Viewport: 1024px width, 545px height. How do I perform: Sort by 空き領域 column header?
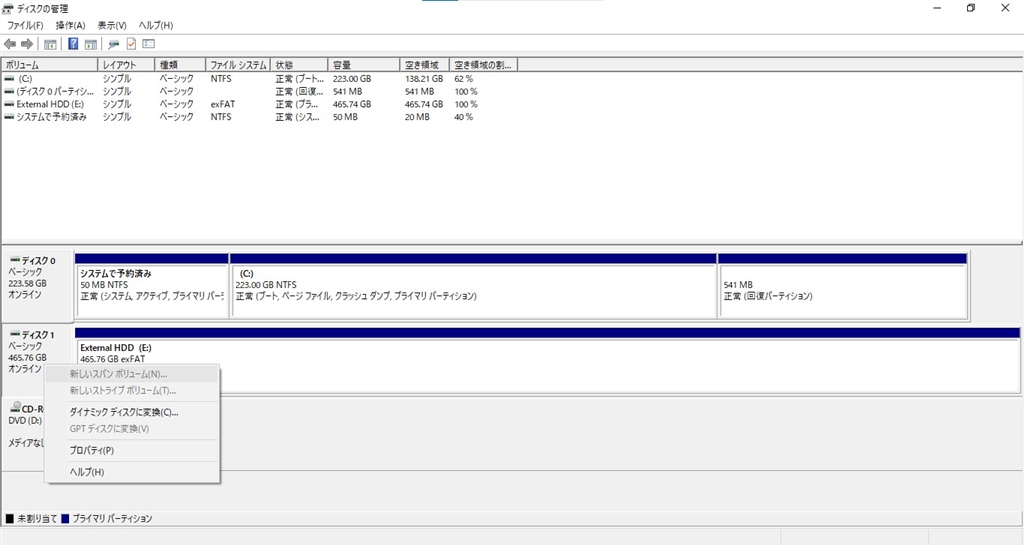click(x=424, y=65)
